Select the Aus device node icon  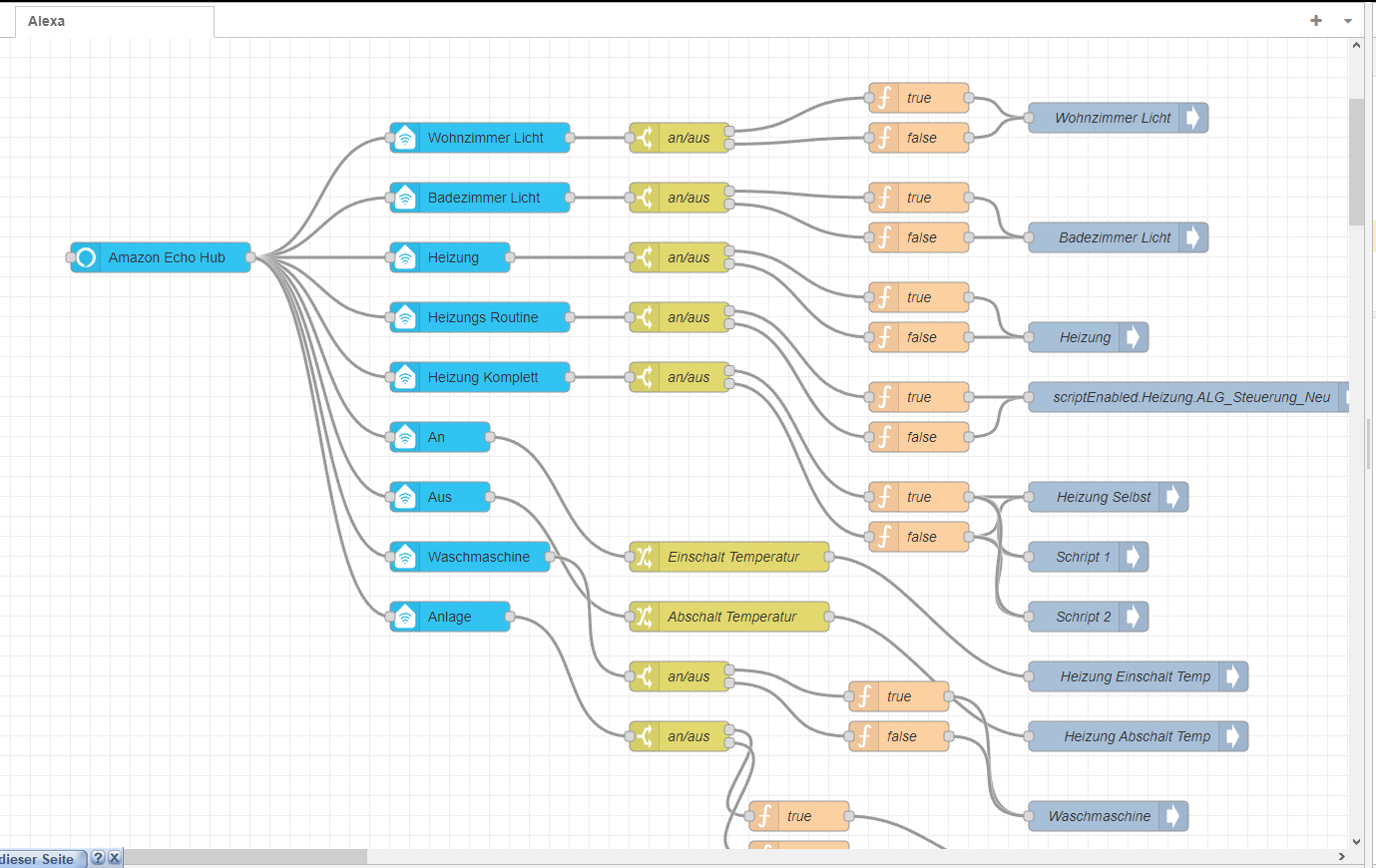point(405,497)
